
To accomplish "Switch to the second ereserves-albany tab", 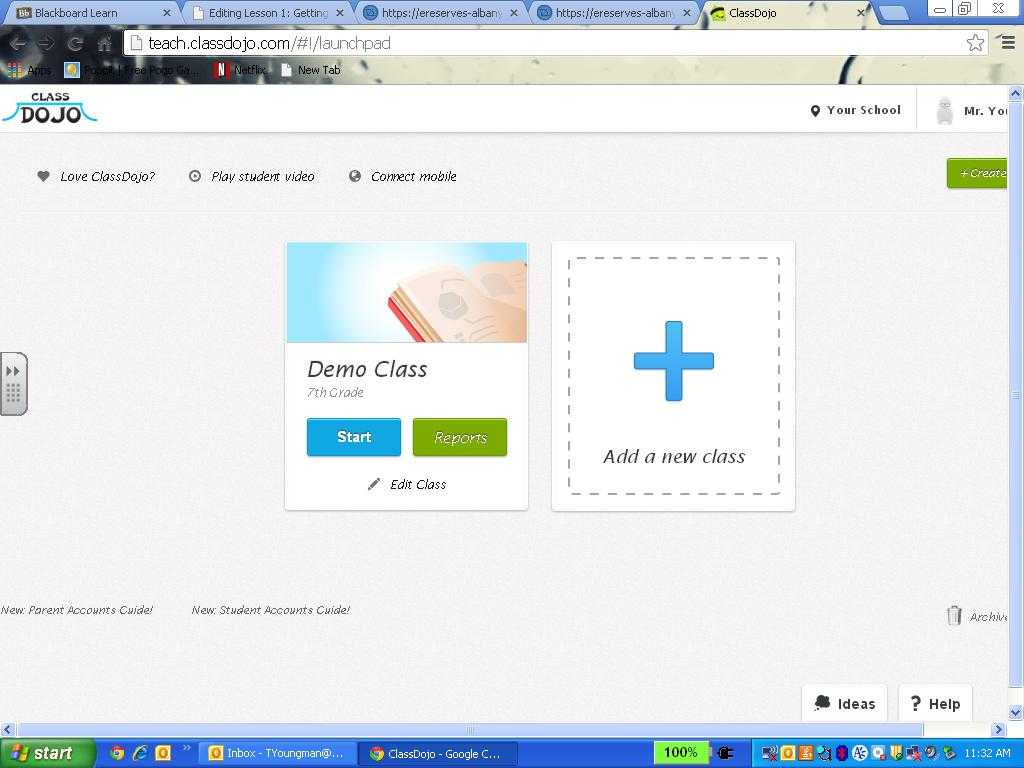I will [x=615, y=12].
